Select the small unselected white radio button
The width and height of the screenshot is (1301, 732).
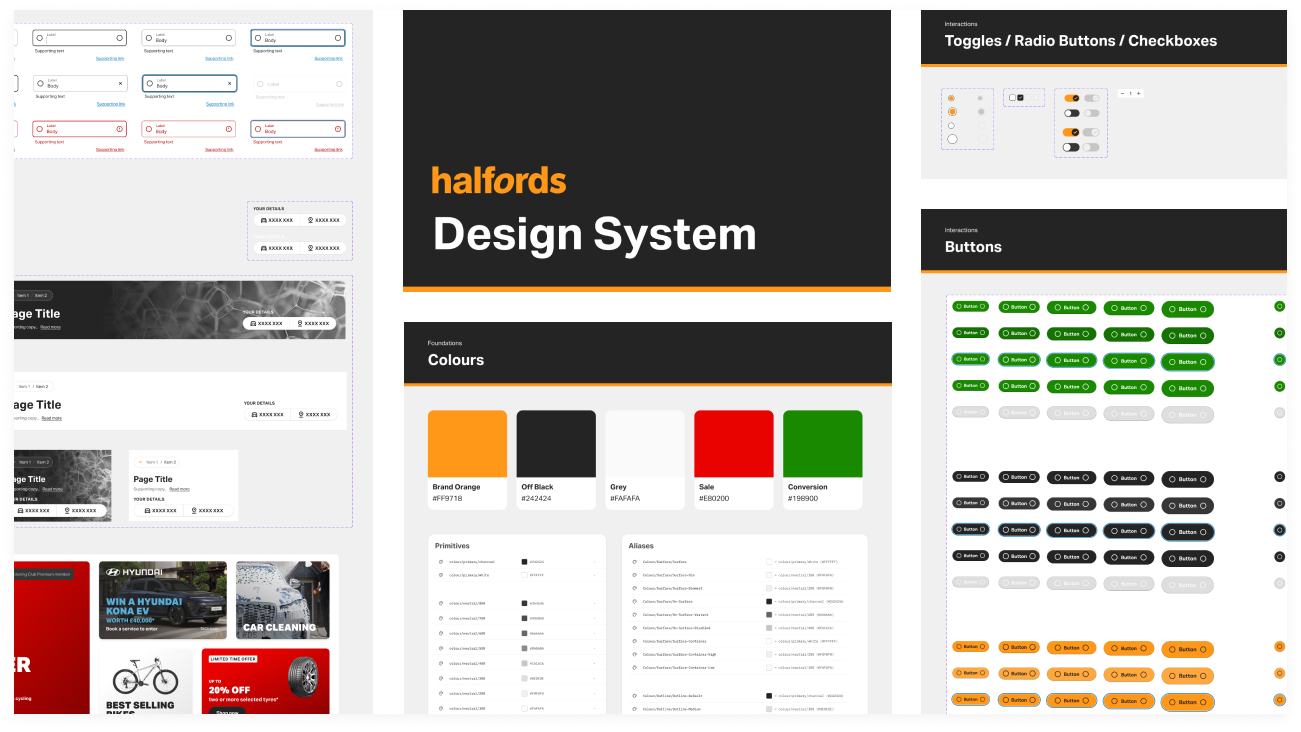tap(951, 126)
